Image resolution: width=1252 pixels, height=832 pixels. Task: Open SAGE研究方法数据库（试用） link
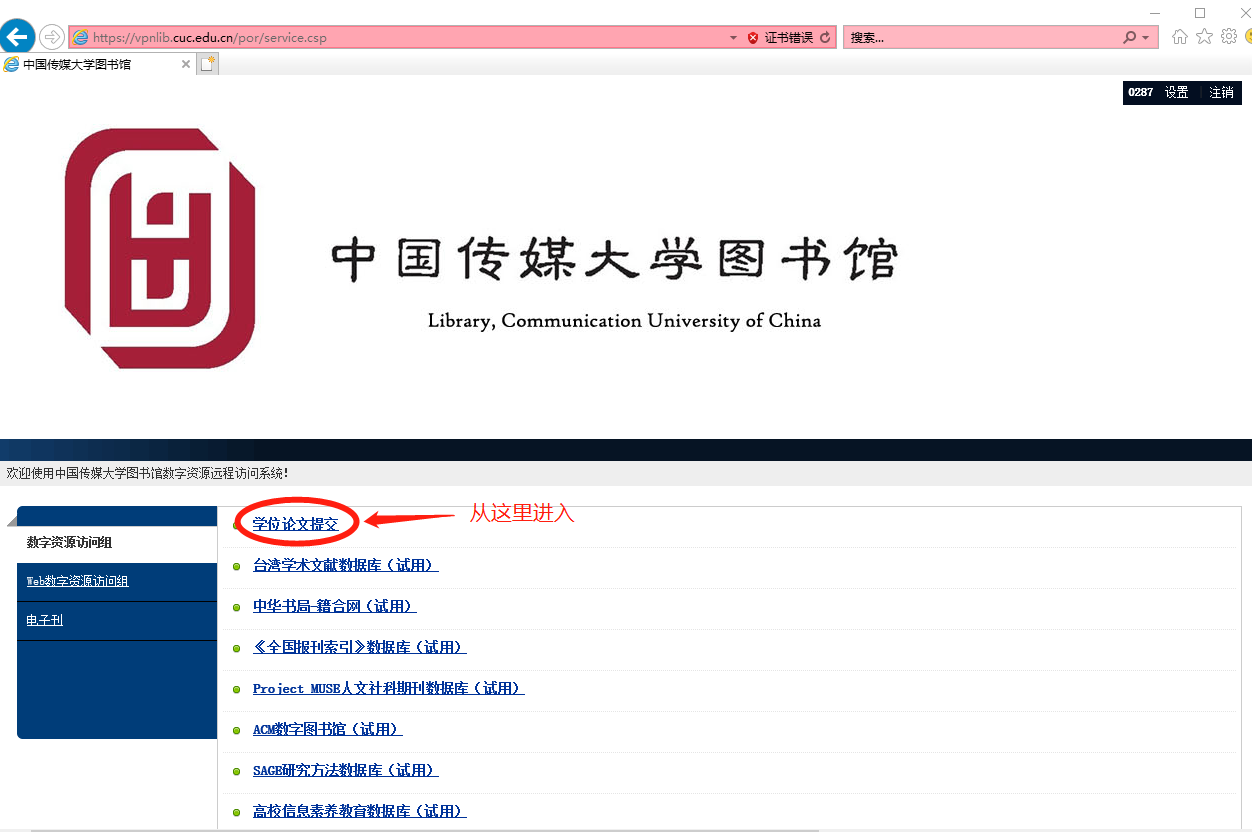point(345,770)
